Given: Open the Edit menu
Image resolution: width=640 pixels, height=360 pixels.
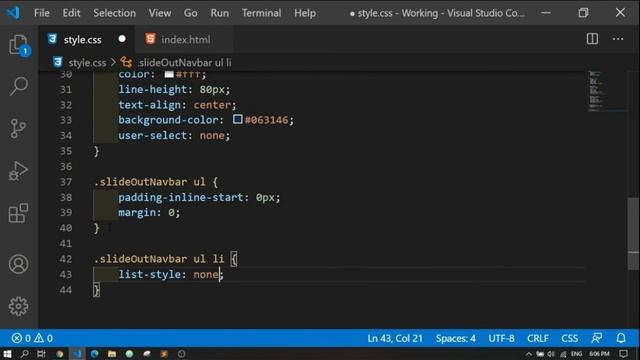Looking at the screenshot, I should click(71, 13).
